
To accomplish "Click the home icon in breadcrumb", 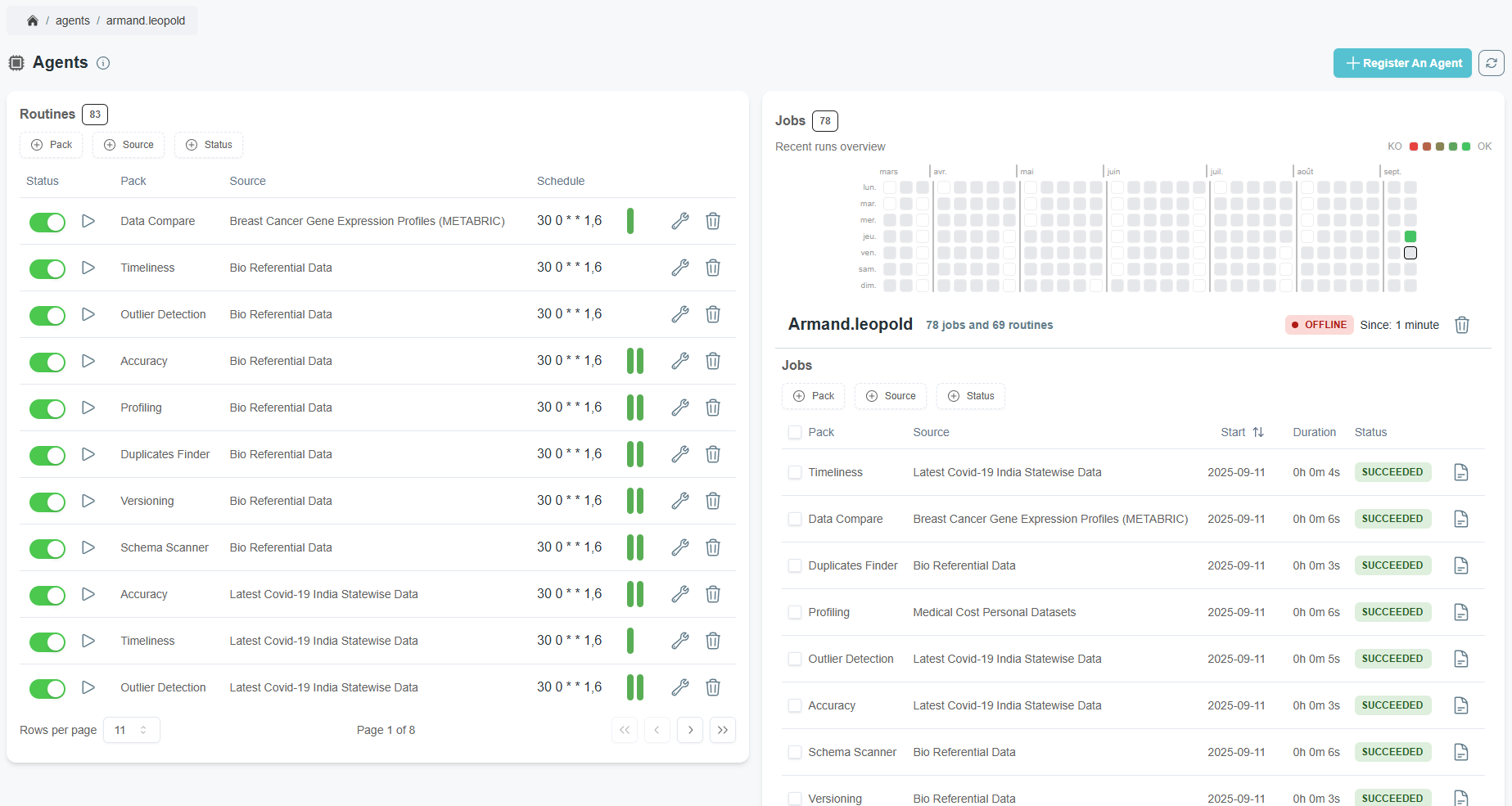I will pyautogui.click(x=33, y=20).
